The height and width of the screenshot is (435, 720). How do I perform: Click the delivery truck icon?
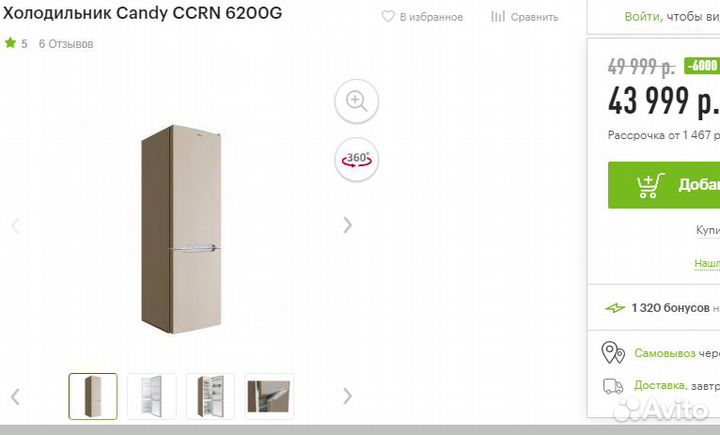tap(613, 386)
